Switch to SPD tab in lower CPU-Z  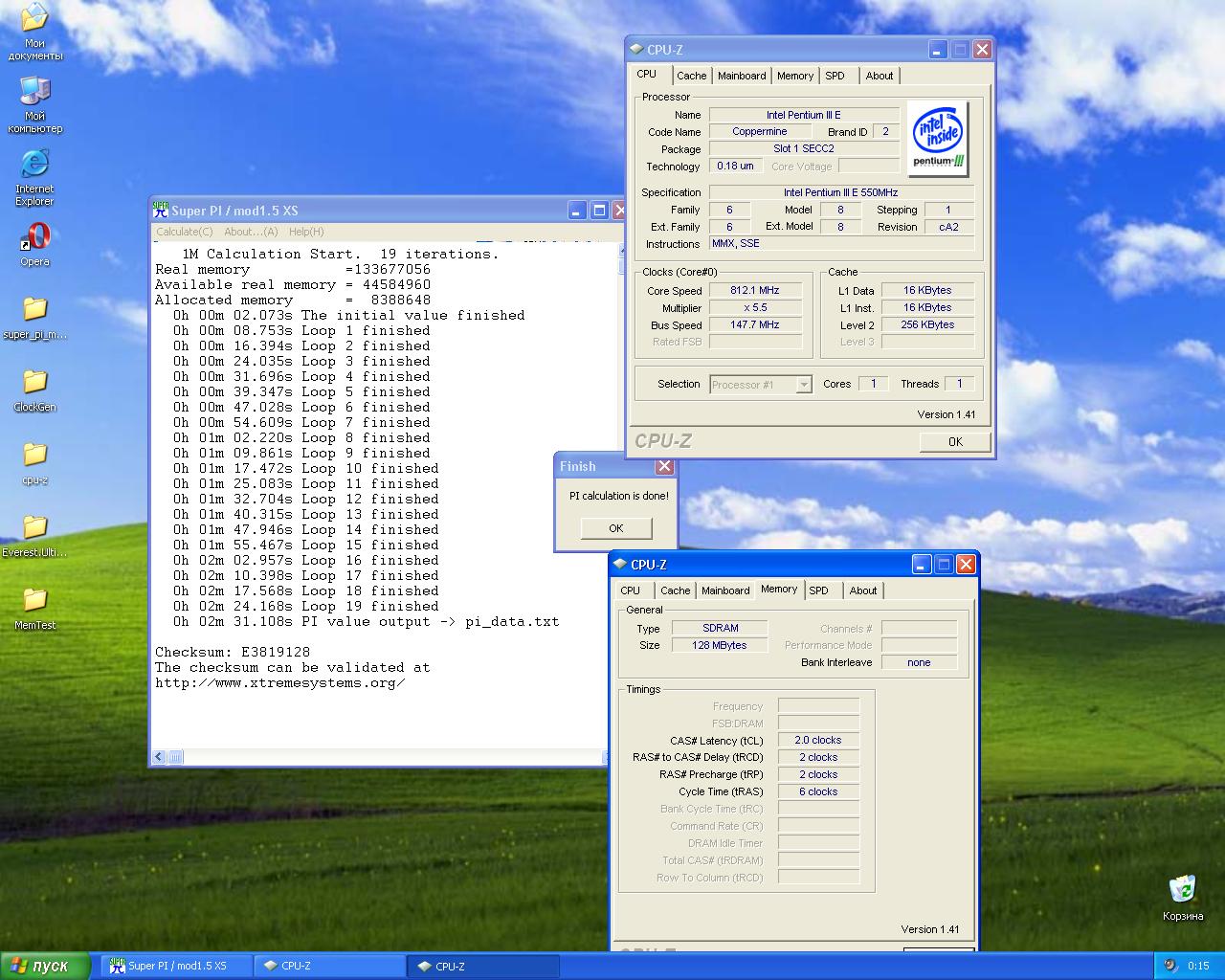point(819,590)
